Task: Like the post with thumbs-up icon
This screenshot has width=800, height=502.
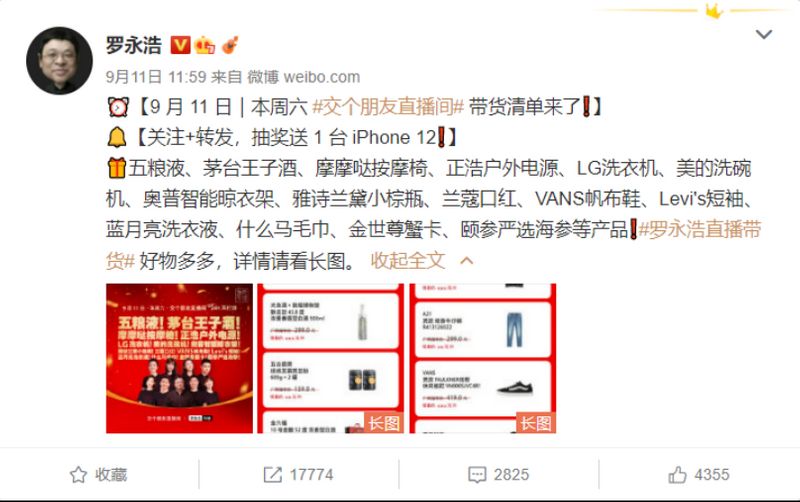Action: point(677,474)
